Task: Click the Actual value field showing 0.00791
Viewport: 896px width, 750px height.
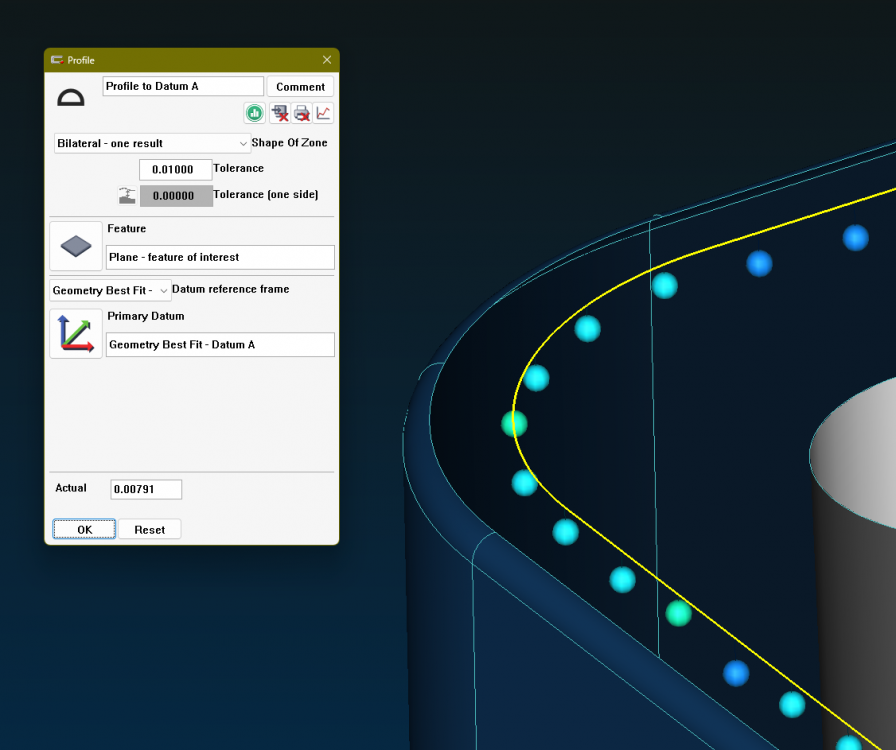Action: click(x=146, y=489)
